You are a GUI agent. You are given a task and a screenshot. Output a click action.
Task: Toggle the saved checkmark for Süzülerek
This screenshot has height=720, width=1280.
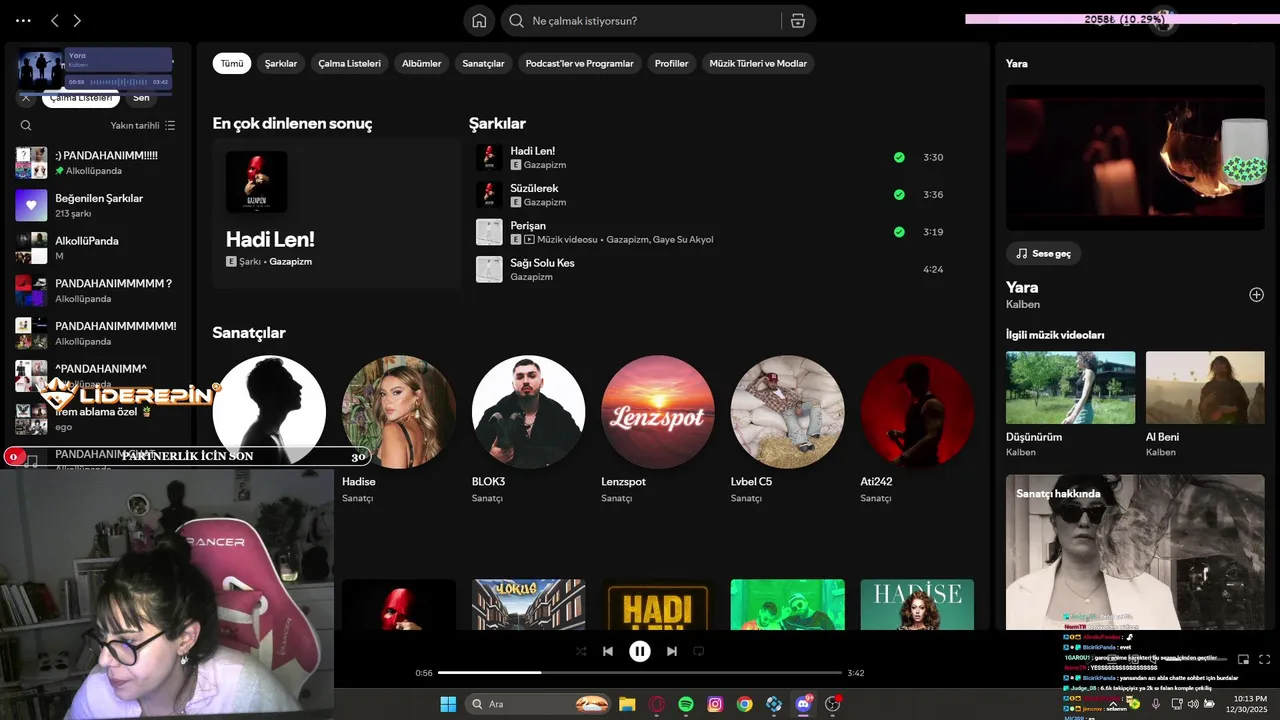coord(899,194)
